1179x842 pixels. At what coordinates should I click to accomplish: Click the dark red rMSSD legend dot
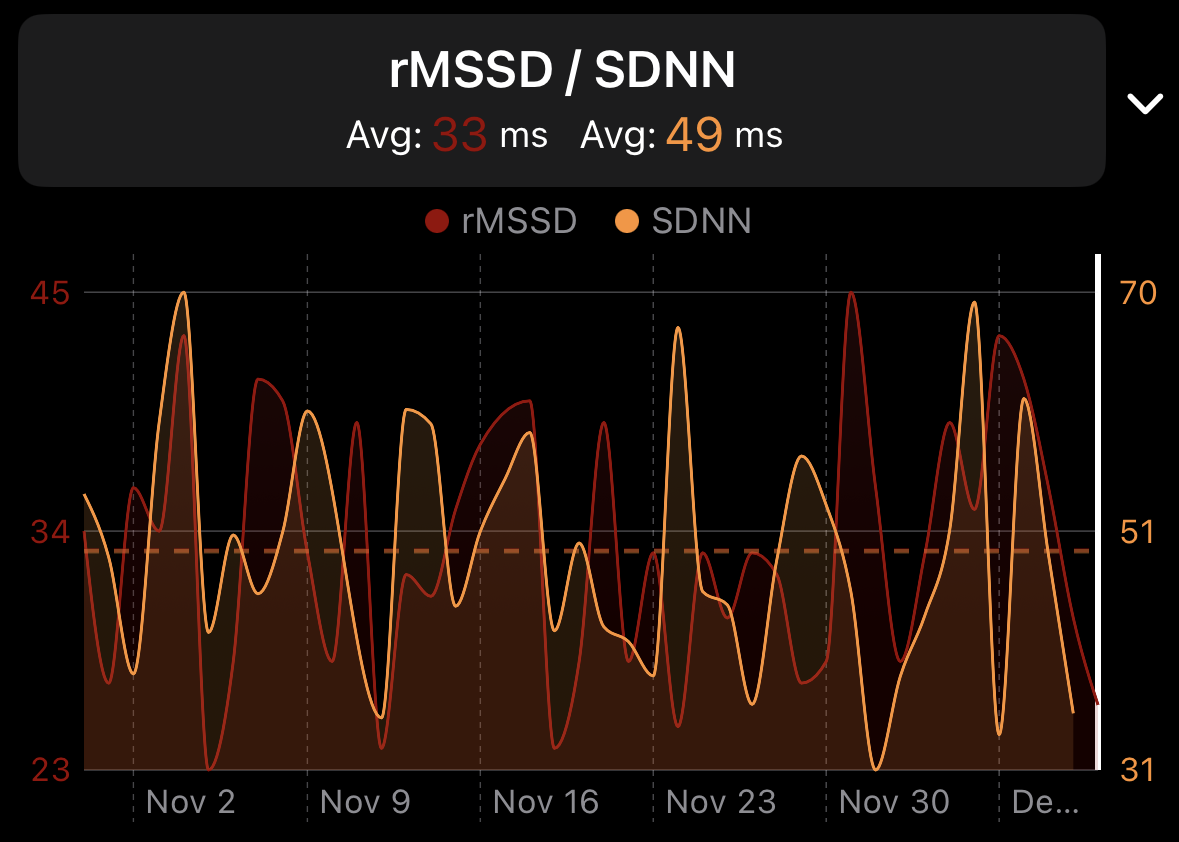[437, 221]
